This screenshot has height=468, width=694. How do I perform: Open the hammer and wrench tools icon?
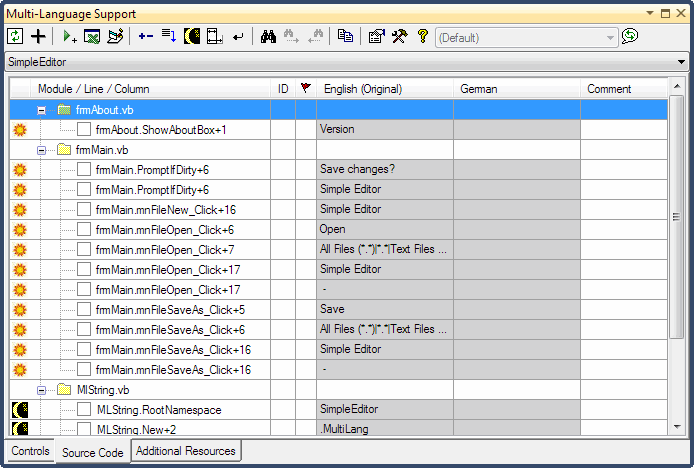tap(399, 37)
